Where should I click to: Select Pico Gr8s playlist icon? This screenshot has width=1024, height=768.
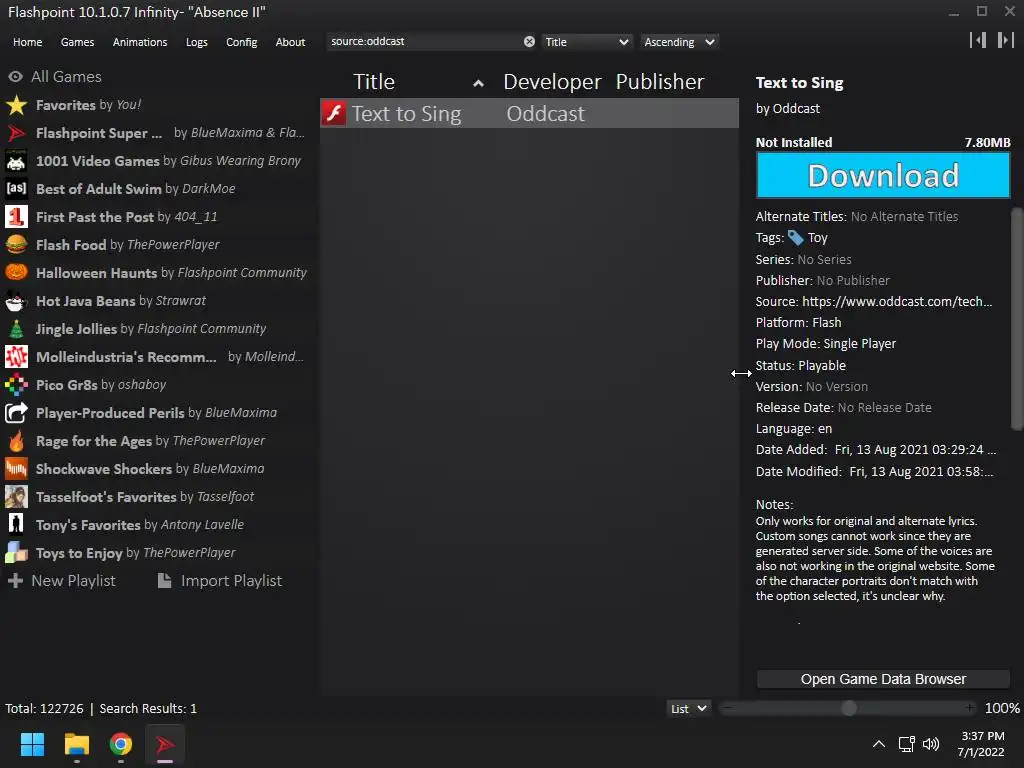click(16, 385)
